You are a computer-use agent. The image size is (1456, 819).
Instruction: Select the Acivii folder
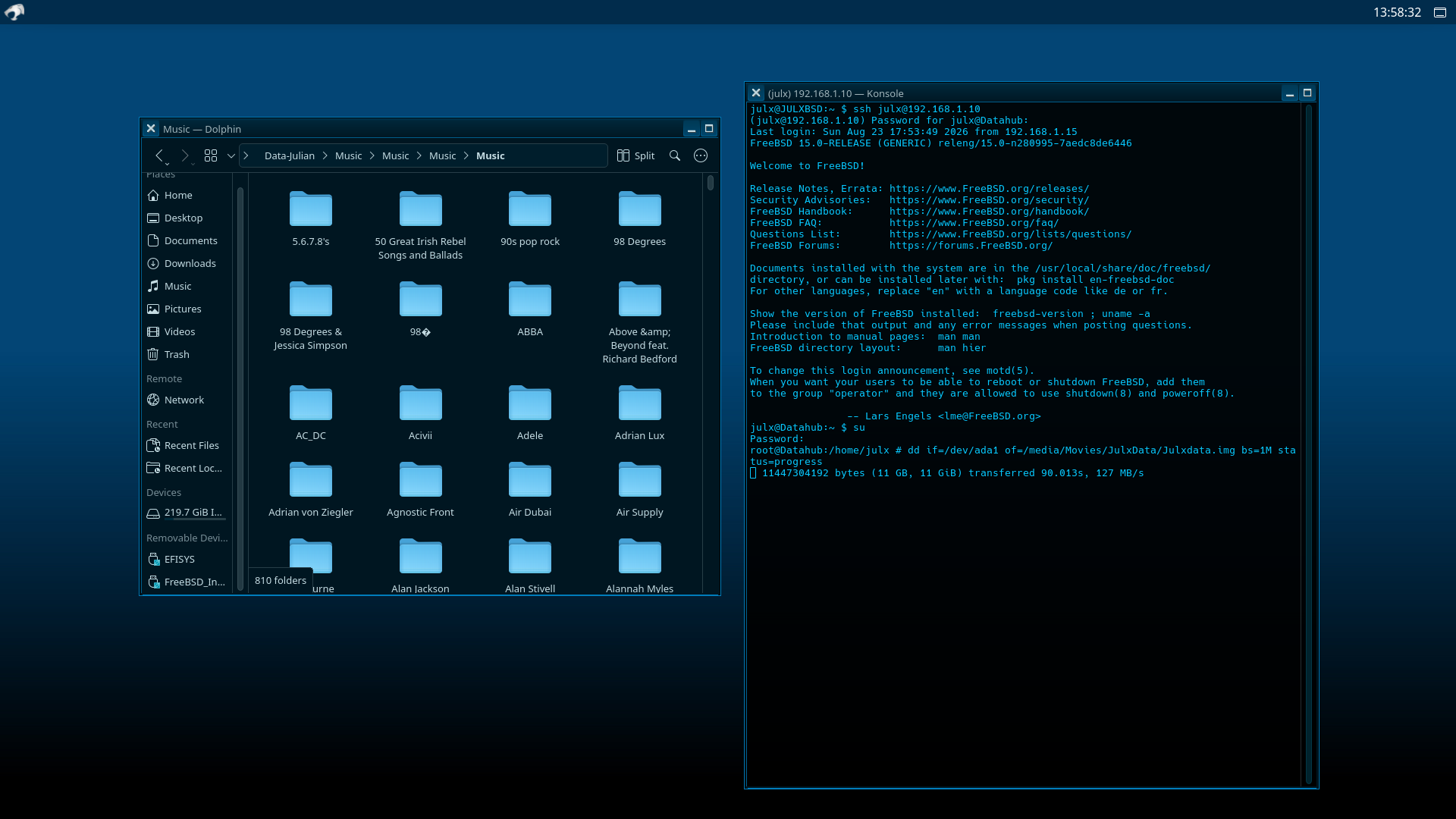(420, 413)
